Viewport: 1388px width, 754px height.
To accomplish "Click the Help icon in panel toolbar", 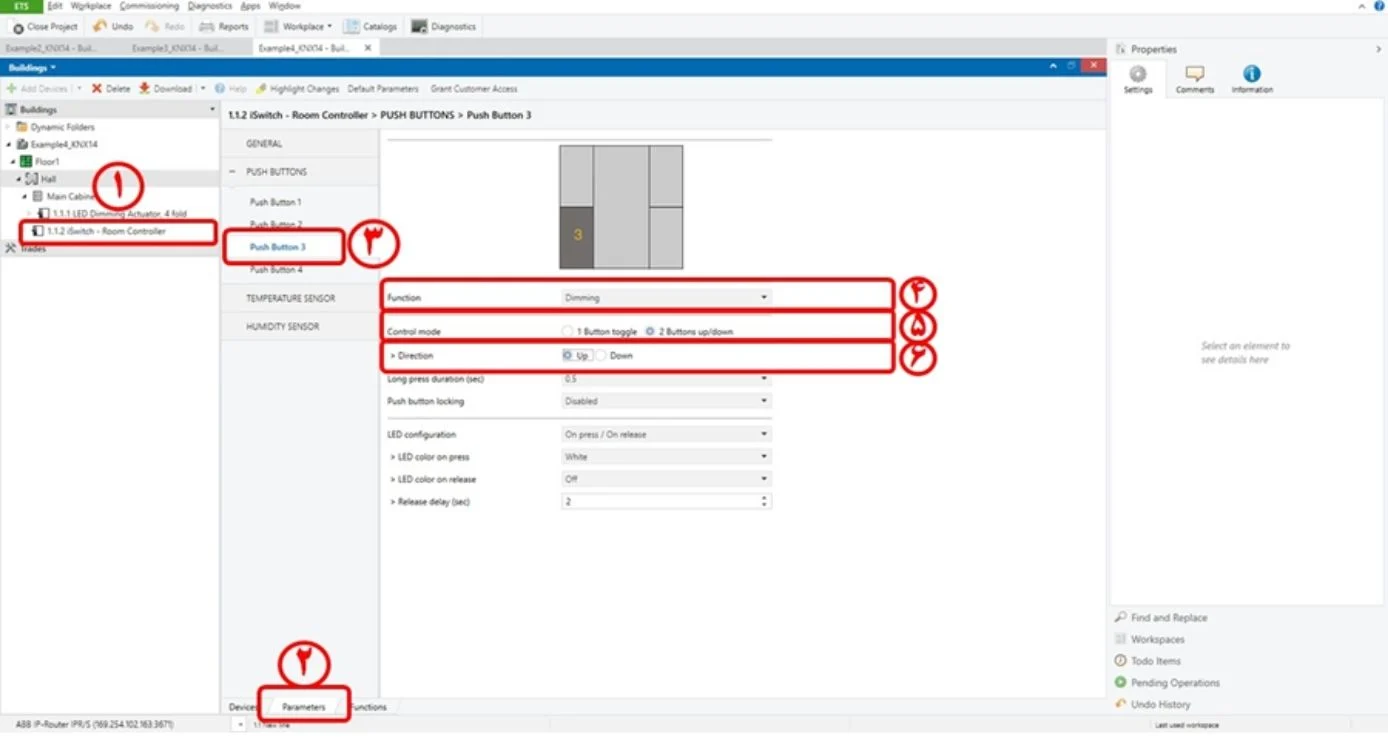I will pyautogui.click(x=219, y=89).
